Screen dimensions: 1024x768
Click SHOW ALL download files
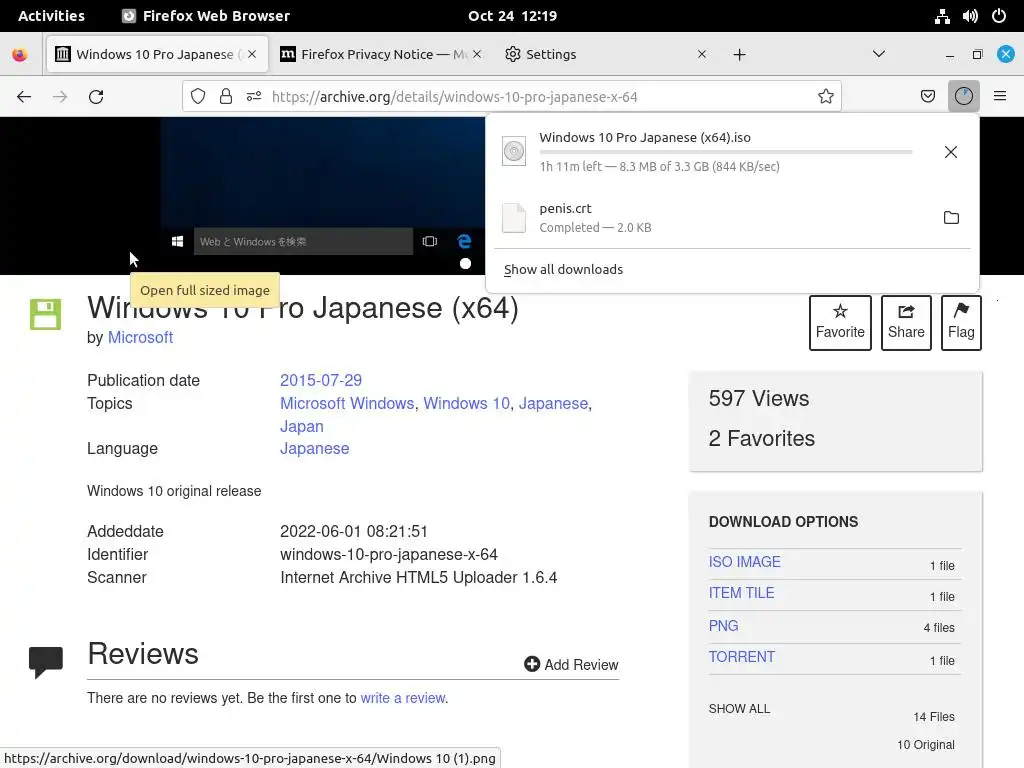click(x=739, y=709)
